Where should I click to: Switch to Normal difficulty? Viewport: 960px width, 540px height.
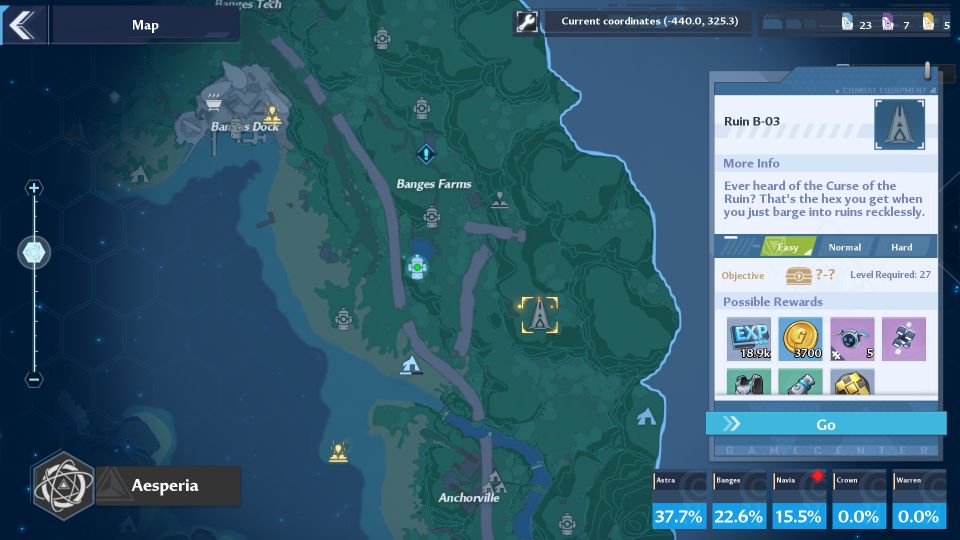click(x=844, y=247)
